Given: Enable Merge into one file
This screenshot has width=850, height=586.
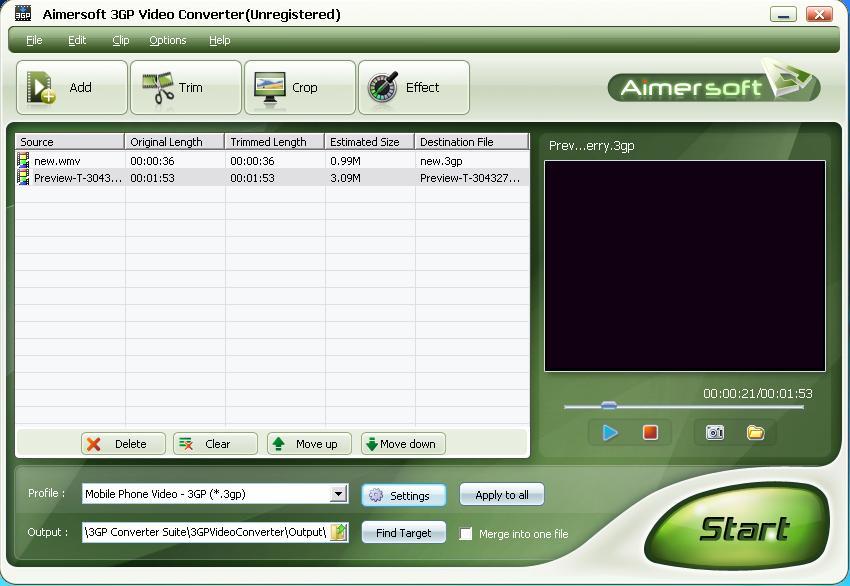Looking at the screenshot, I should pyautogui.click(x=465, y=534).
